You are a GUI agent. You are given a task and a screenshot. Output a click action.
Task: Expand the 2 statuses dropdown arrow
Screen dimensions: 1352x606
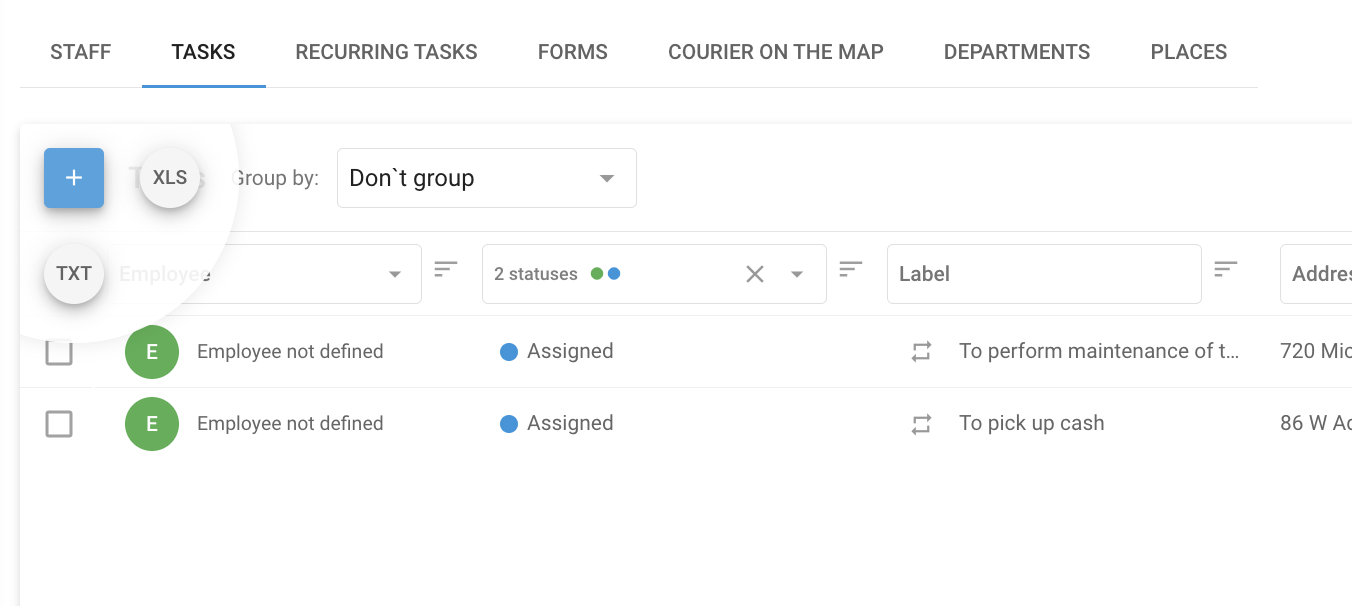797,274
